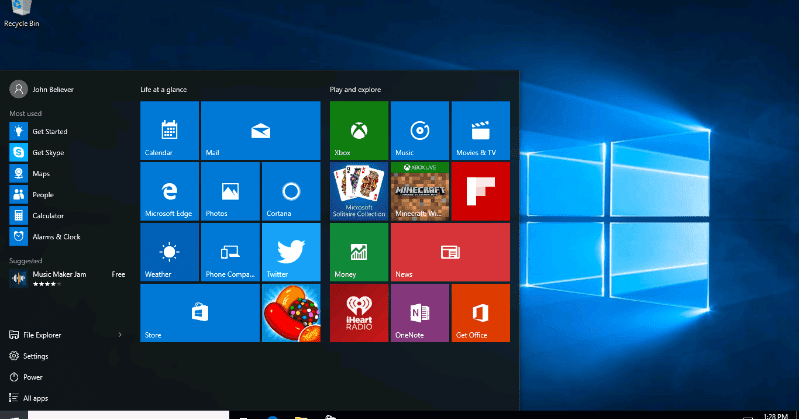The height and width of the screenshot is (419, 799).
Task: Click the taskbar search box
Action: point(128,415)
